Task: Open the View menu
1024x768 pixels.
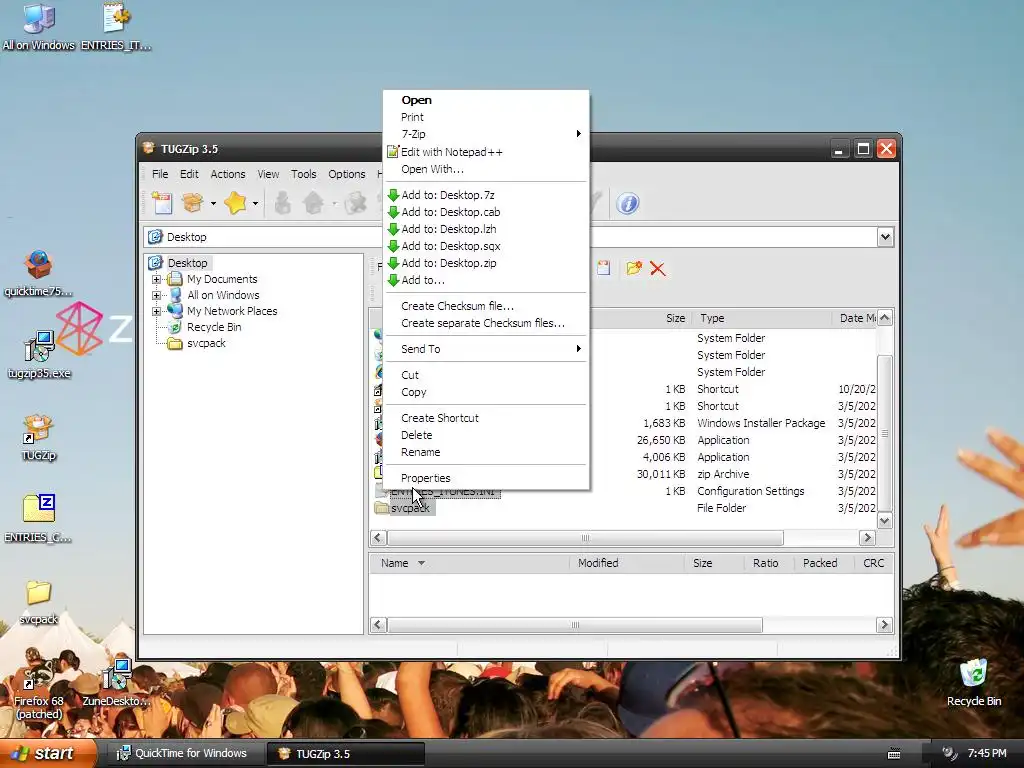Action: click(x=268, y=174)
